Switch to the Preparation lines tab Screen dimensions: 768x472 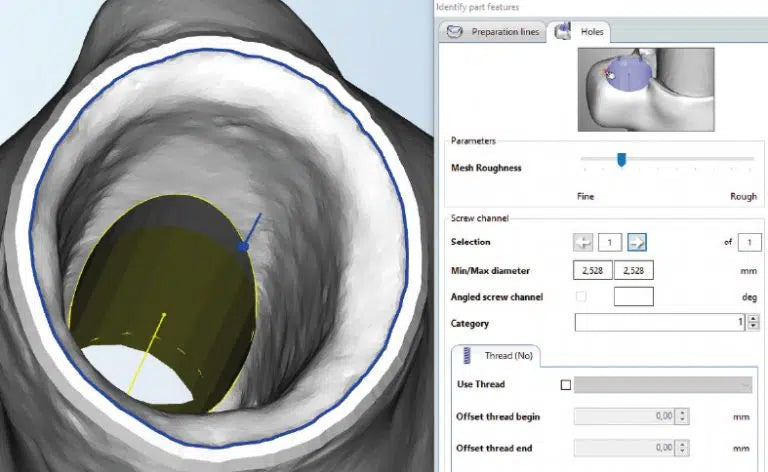[496, 32]
